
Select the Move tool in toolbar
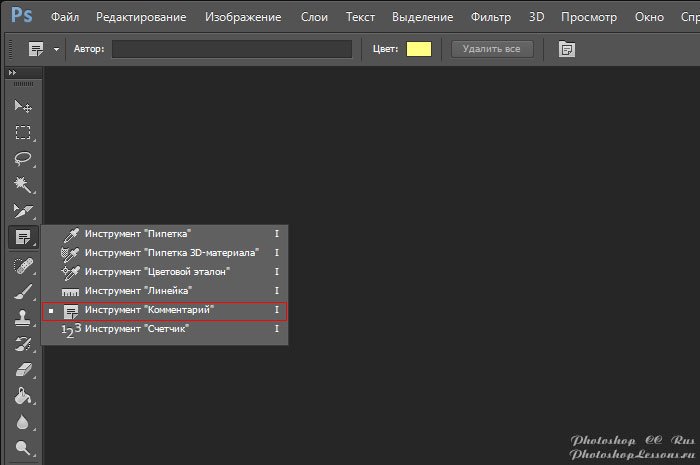[22, 107]
